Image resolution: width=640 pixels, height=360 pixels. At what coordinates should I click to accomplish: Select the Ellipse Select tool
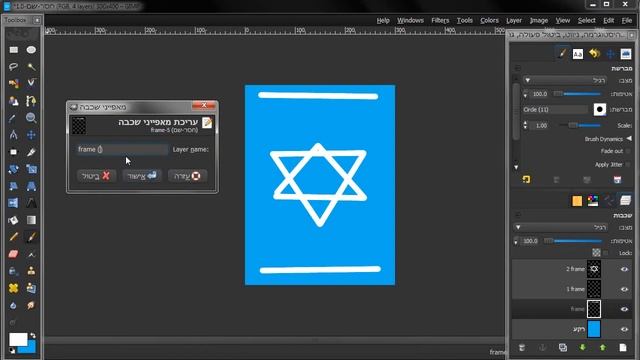point(31,50)
